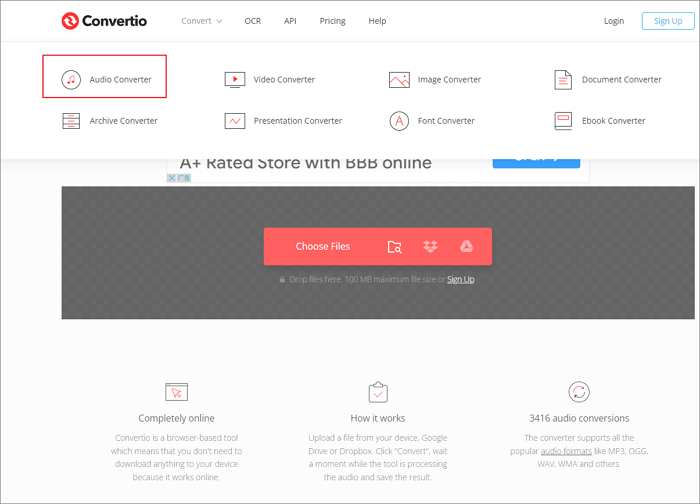Select Image Converter label
Image resolution: width=700 pixels, height=504 pixels.
coord(450,79)
